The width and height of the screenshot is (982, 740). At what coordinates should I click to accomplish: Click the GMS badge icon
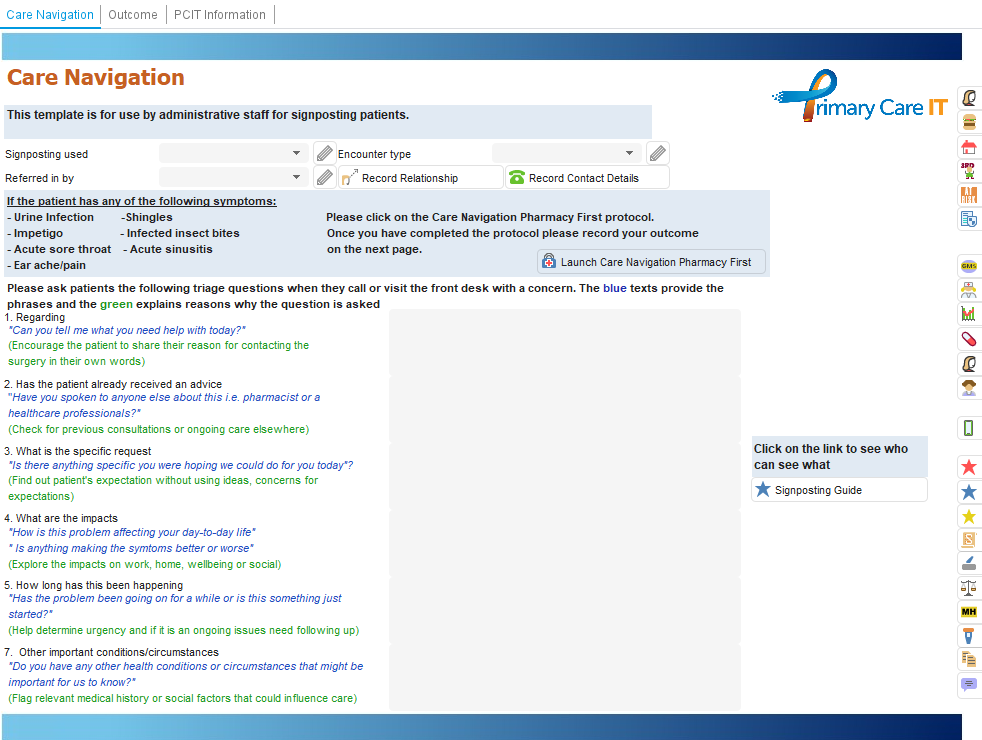point(968,265)
